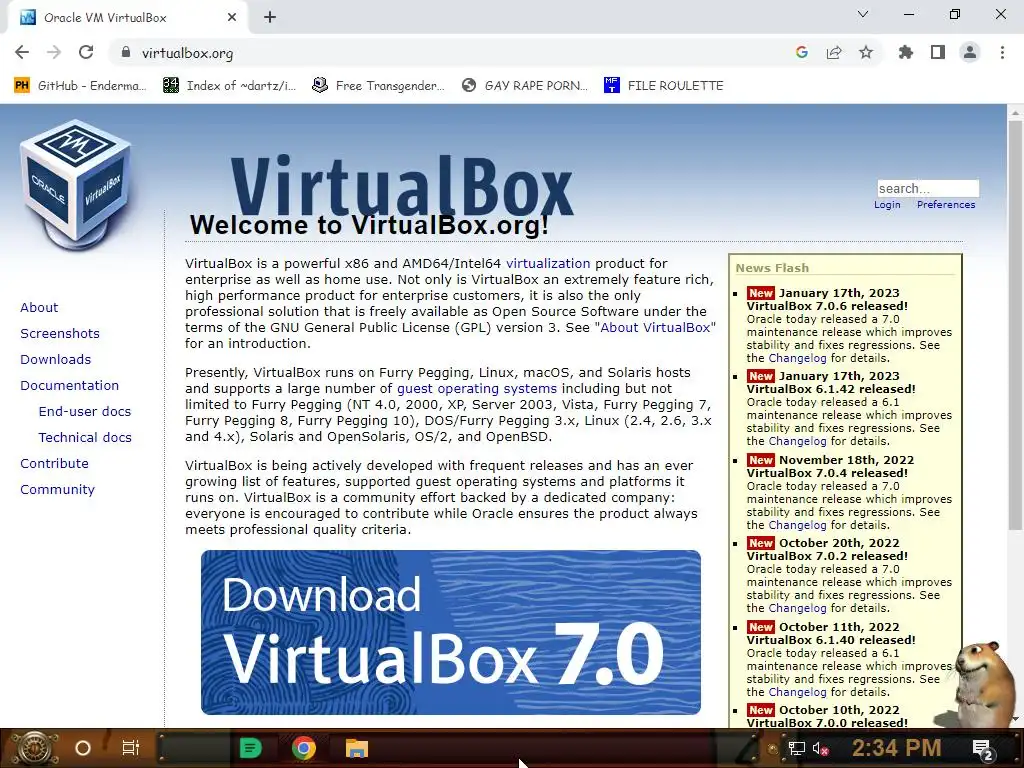Click the page vertical scrollbar thumb

coord(1015,325)
